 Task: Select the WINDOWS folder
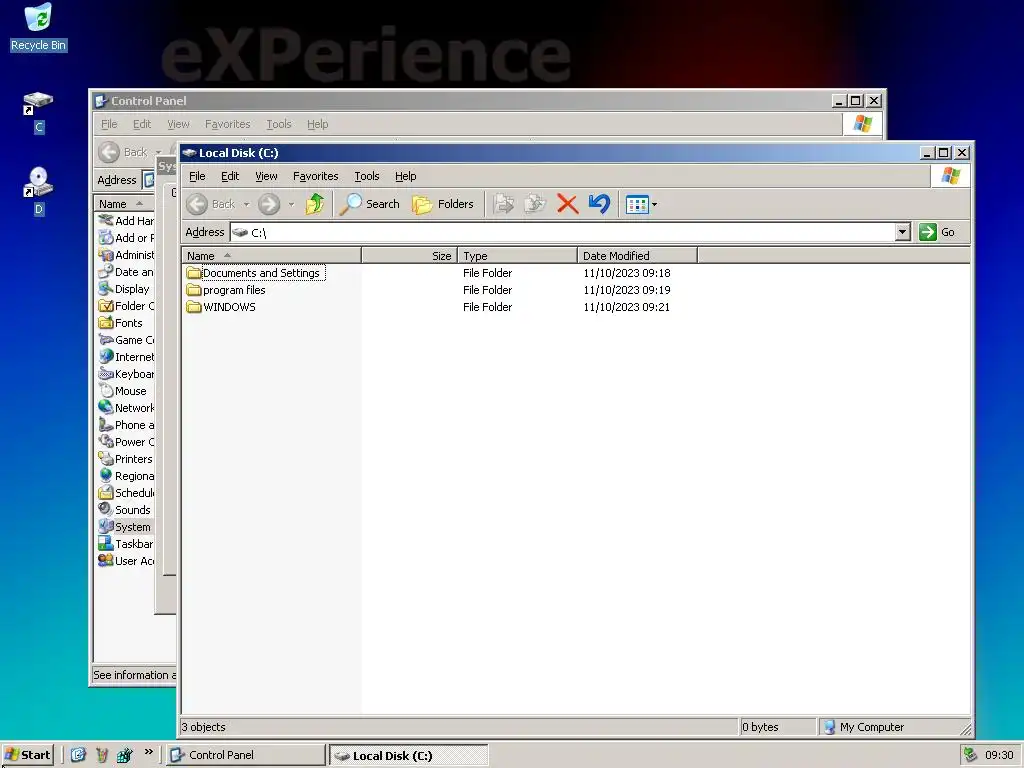pos(221,307)
